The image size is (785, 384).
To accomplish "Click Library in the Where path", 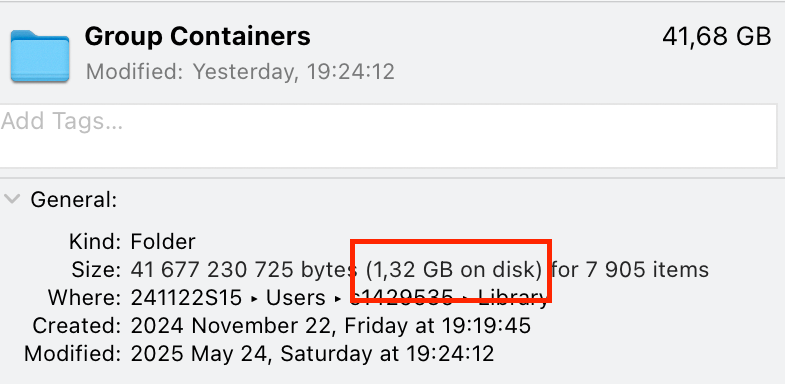I will 512,298.
